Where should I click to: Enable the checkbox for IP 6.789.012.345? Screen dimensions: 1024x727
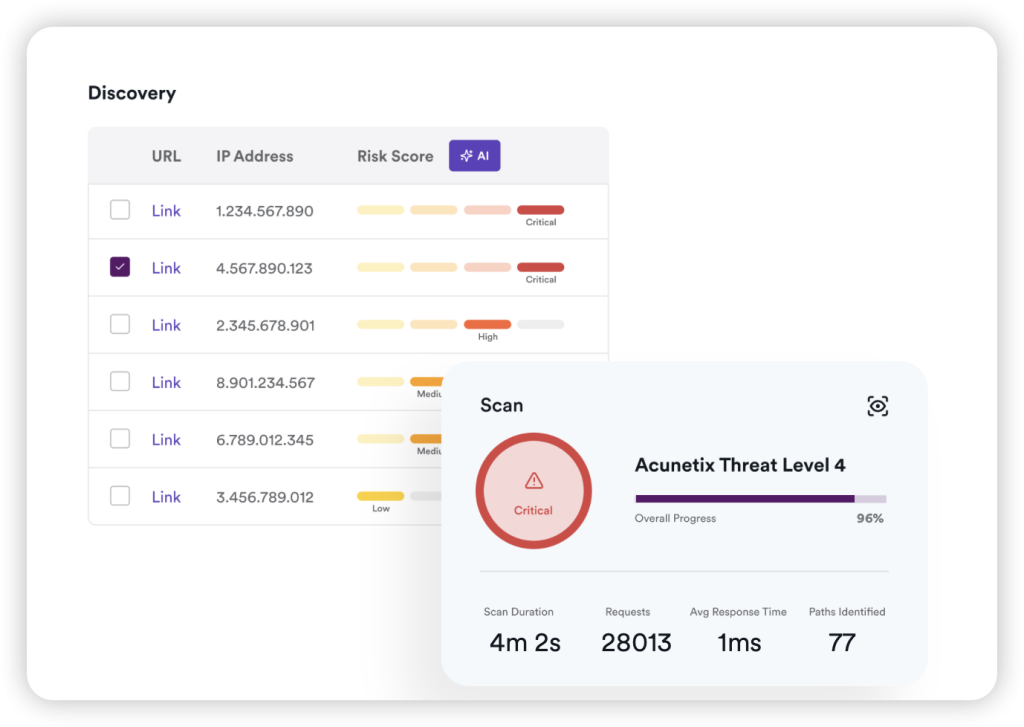pos(120,438)
